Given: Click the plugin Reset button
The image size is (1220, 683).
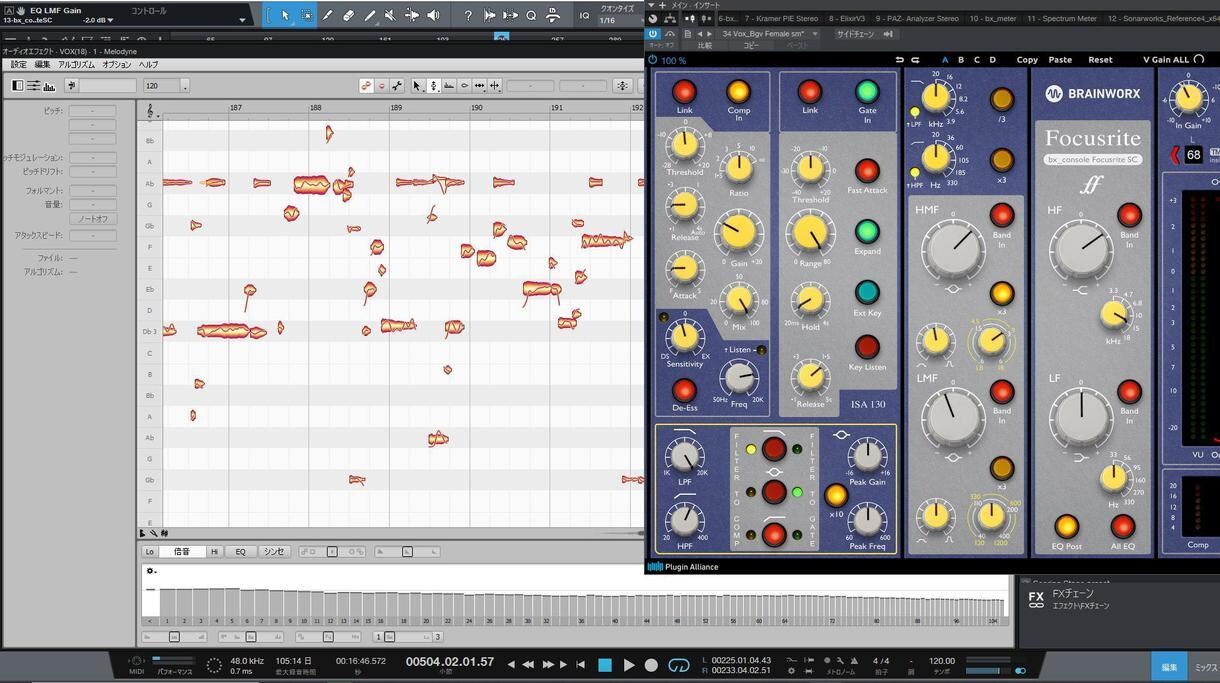Looking at the screenshot, I should (x=1100, y=60).
